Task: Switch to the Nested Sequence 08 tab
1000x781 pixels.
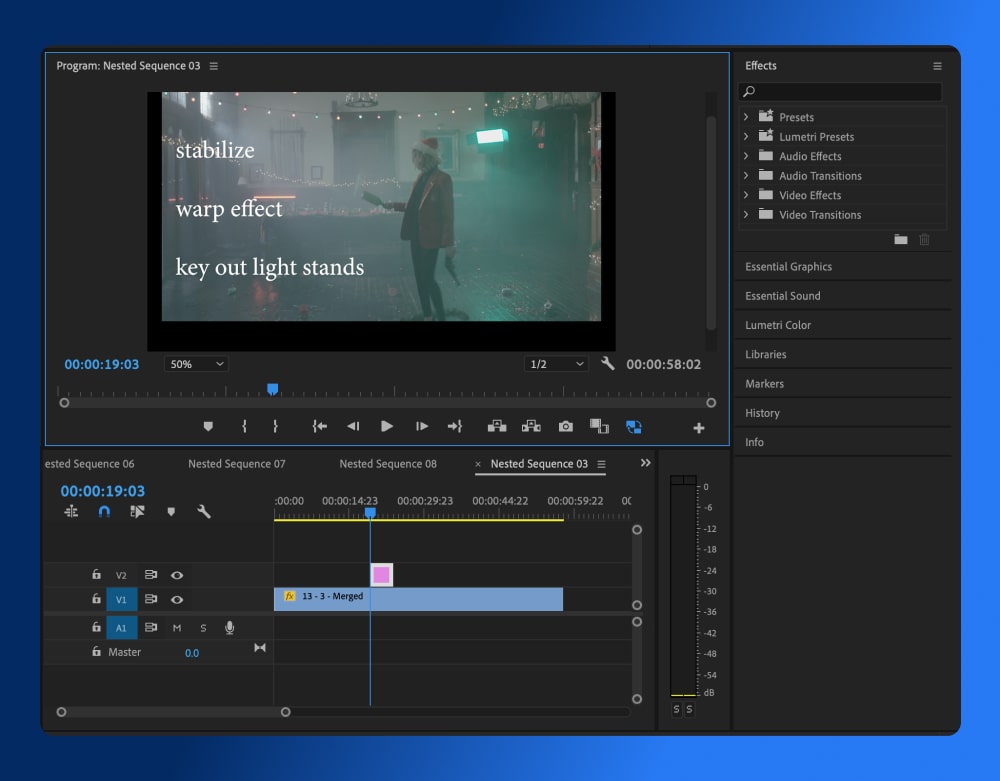Action: 389,463
